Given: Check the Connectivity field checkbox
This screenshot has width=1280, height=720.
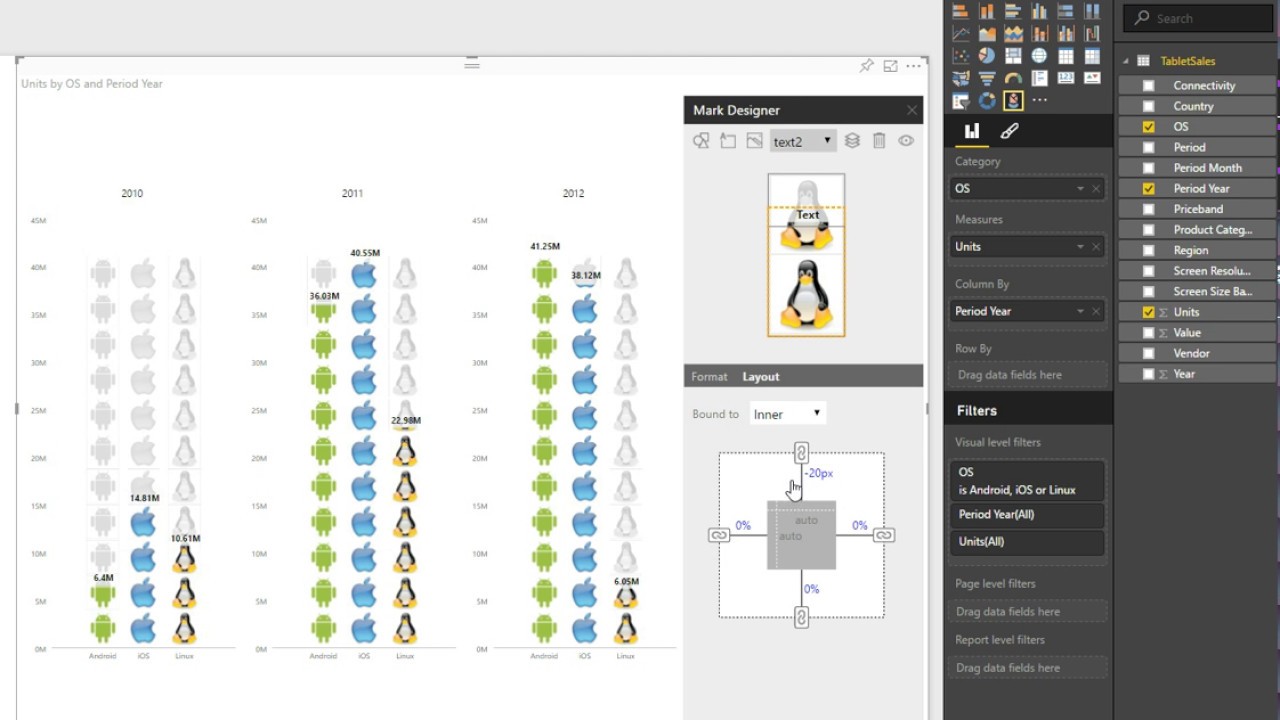Looking at the screenshot, I should (1148, 86).
